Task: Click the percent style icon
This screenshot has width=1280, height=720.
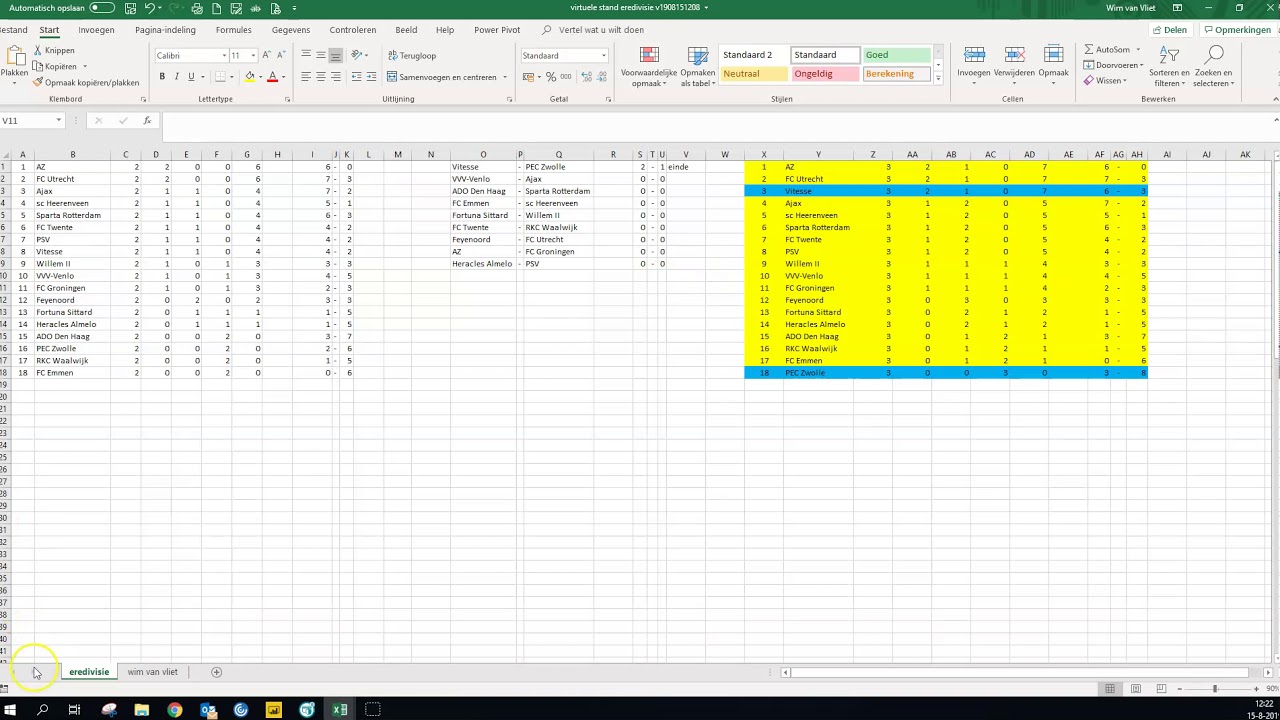Action: [551, 77]
